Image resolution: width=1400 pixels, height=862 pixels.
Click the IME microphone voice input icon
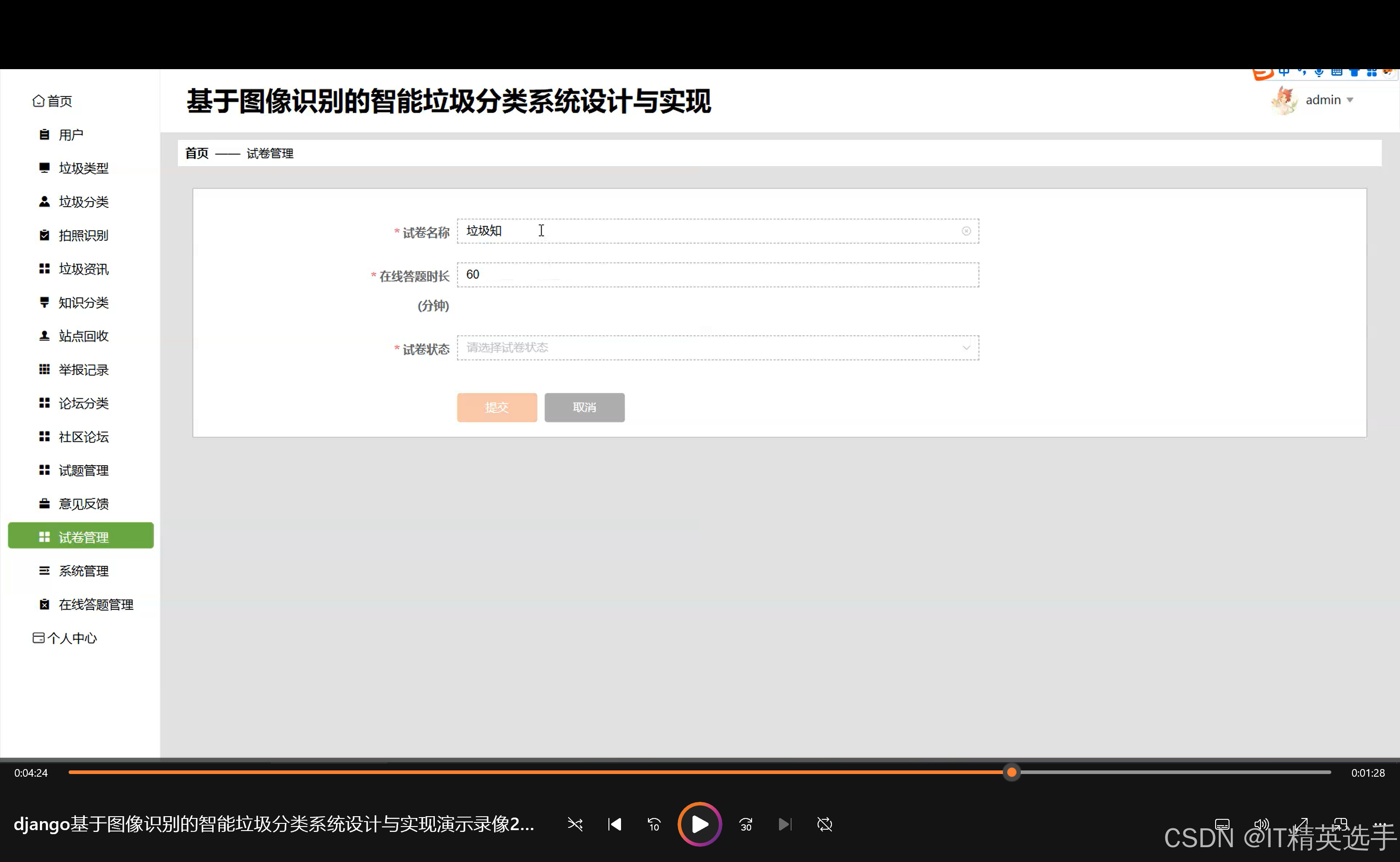click(x=1319, y=72)
